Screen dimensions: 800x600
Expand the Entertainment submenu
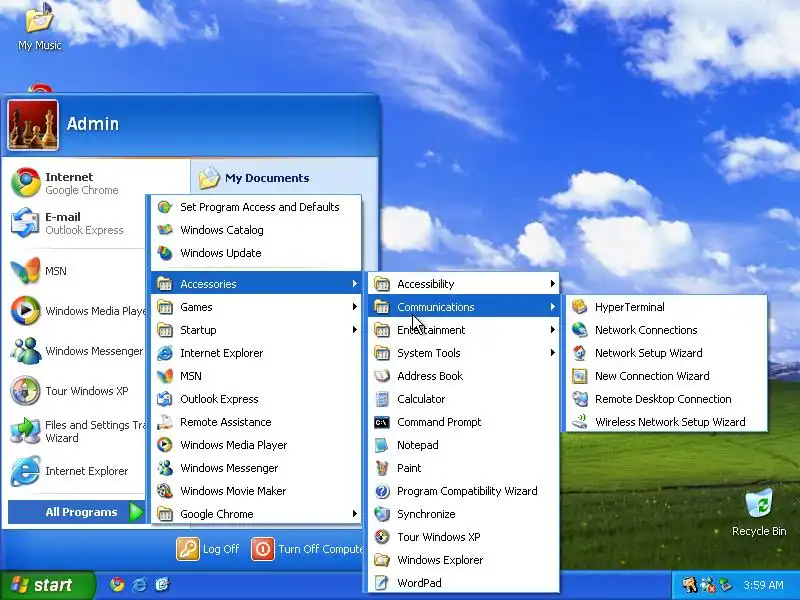pos(463,330)
